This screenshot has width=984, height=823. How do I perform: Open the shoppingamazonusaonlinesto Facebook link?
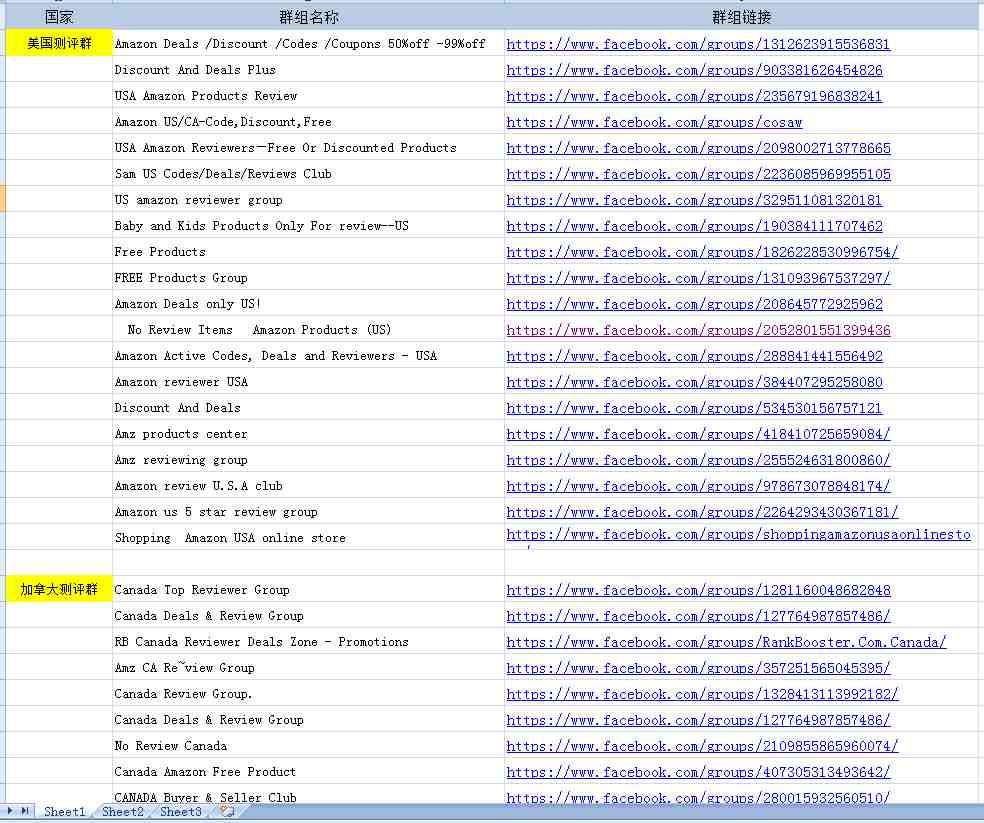coord(739,535)
